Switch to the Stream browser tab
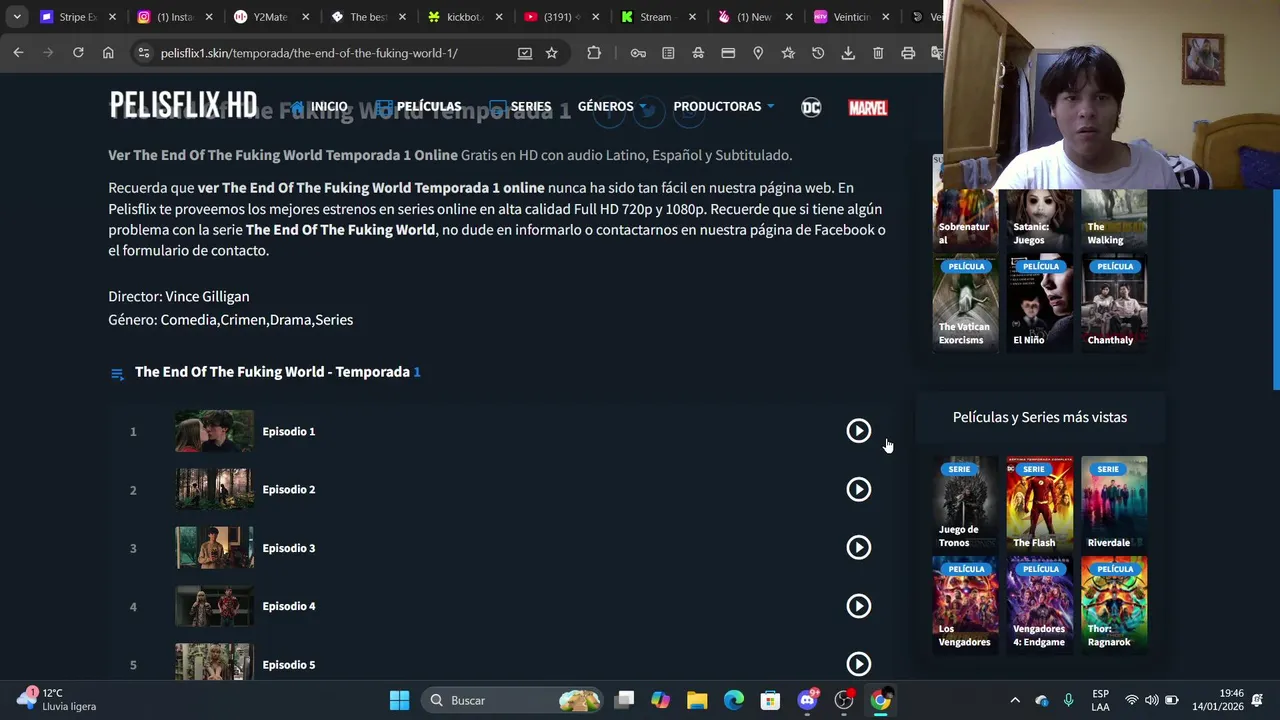Viewport: 1280px width, 720px height. (x=656, y=17)
